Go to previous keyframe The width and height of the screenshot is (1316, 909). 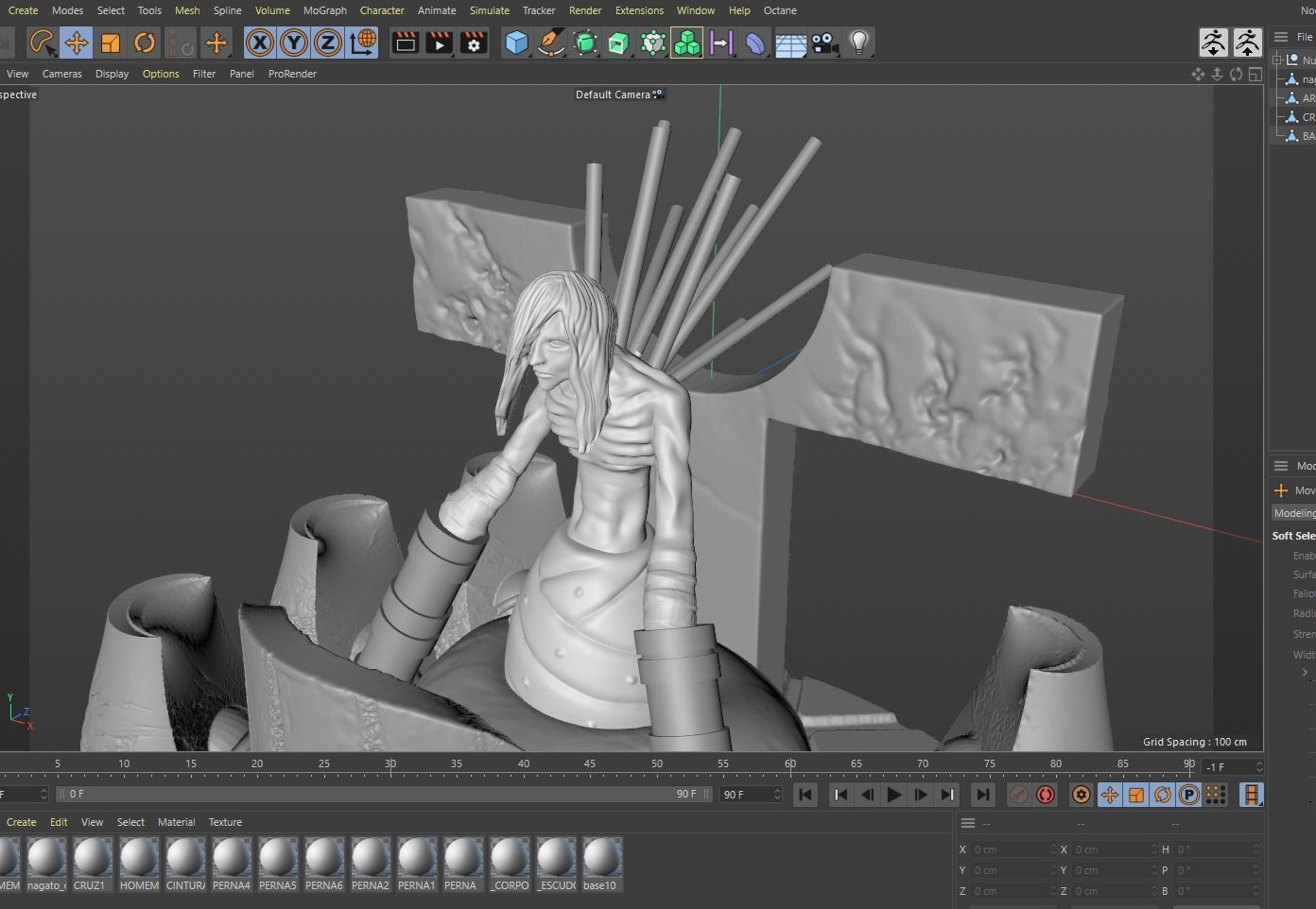pos(840,795)
